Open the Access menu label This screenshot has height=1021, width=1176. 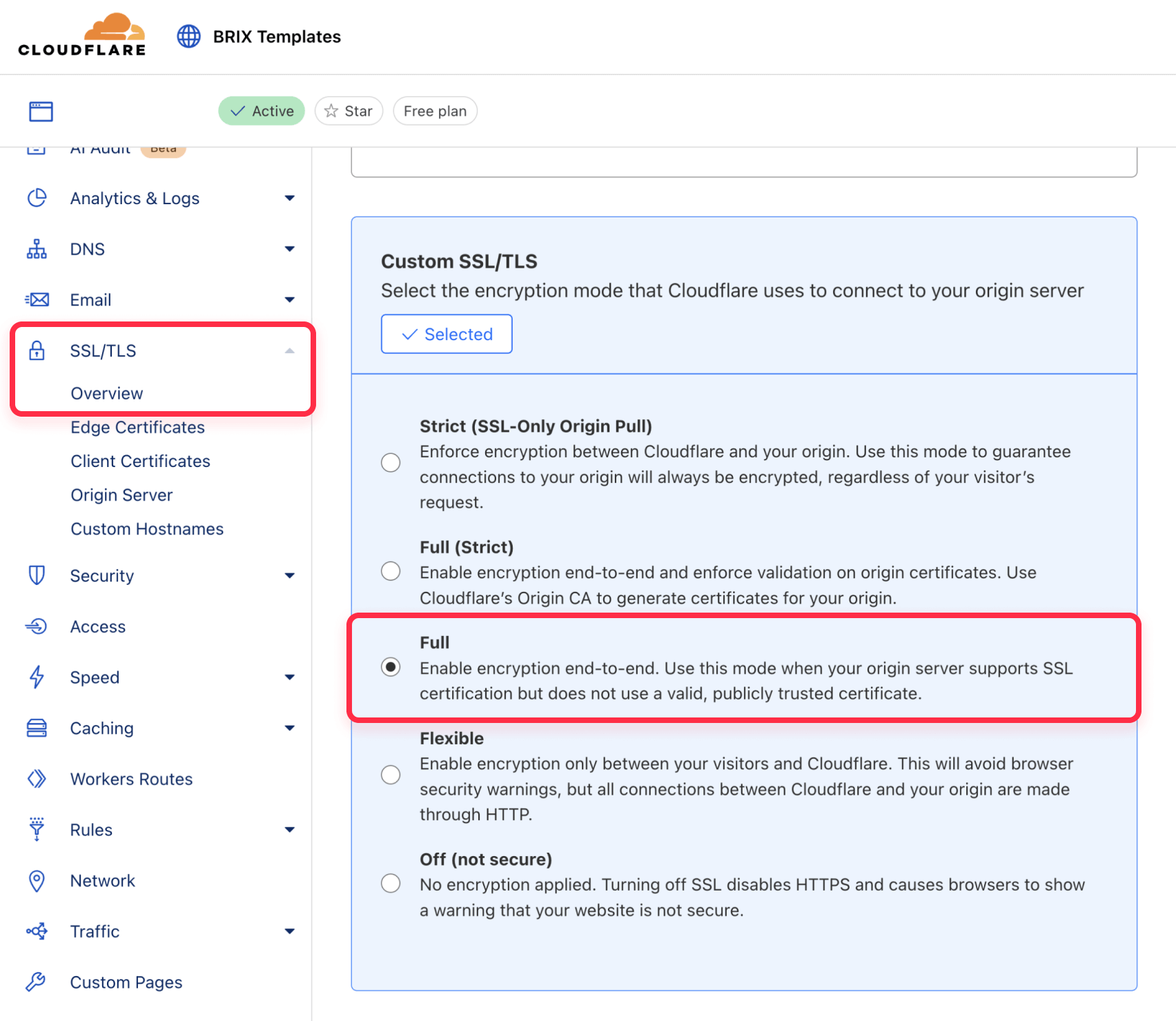point(97,626)
